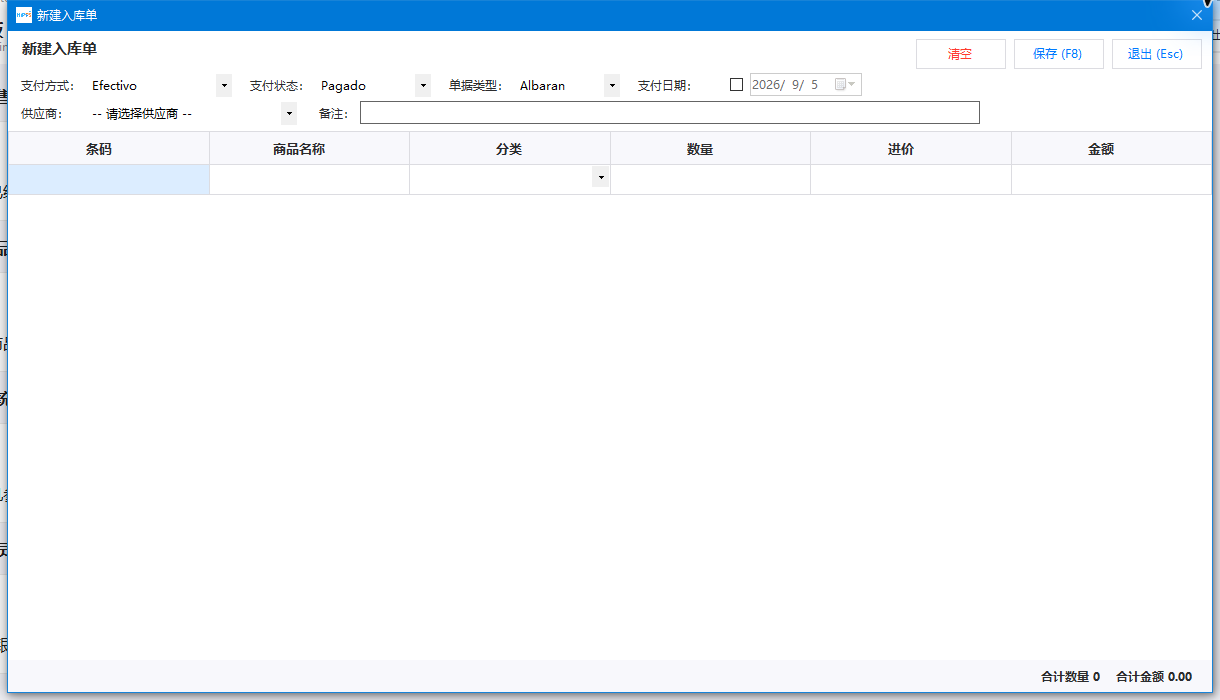Click the 备注 remarks input field
Viewport: 1220px width, 700px height.
(670, 113)
